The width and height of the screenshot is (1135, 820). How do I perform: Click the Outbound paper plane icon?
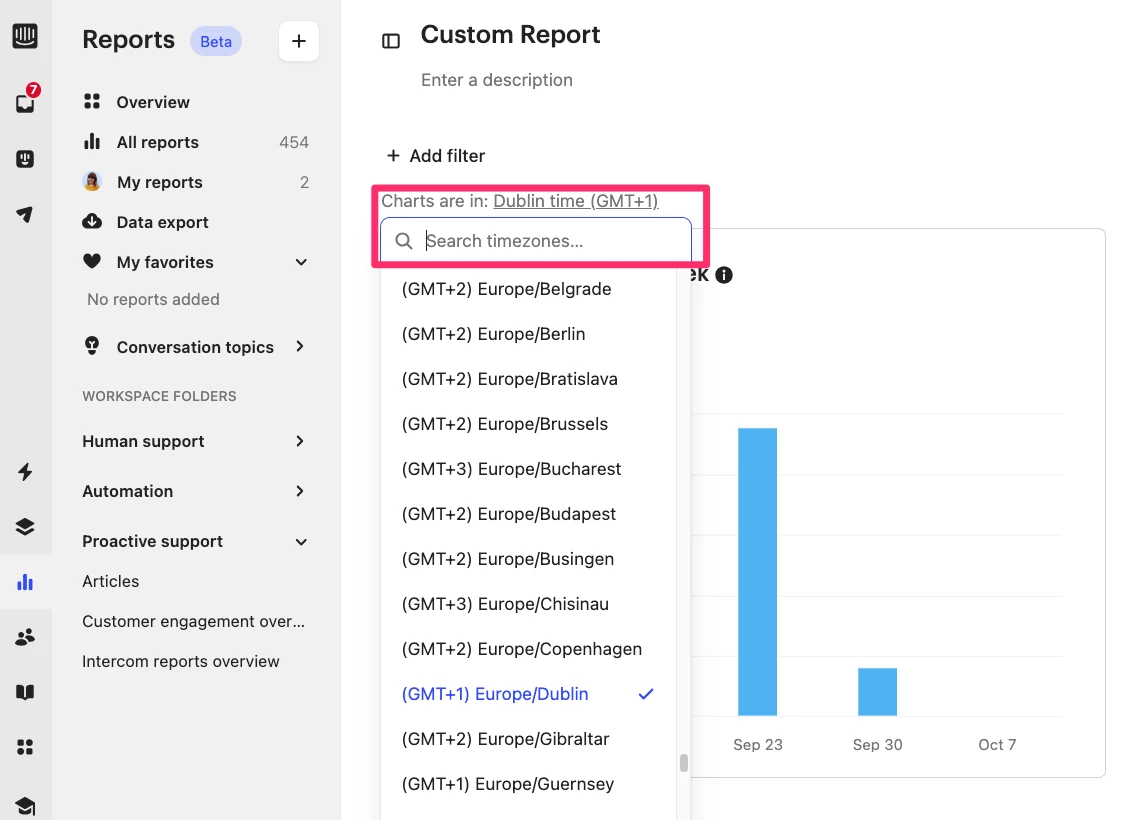click(25, 214)
